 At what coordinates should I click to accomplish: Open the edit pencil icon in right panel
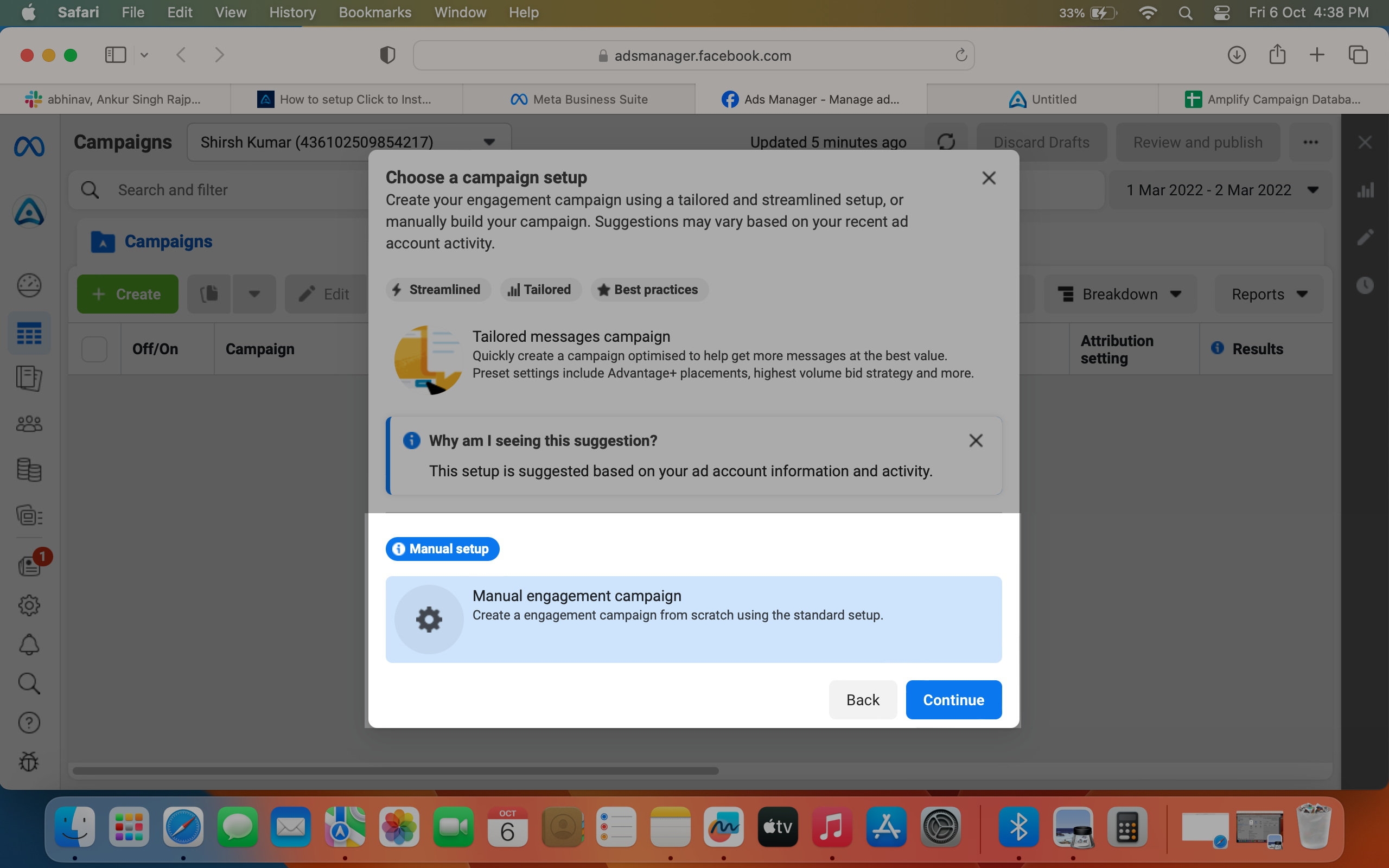click(x=1365, y=237)
